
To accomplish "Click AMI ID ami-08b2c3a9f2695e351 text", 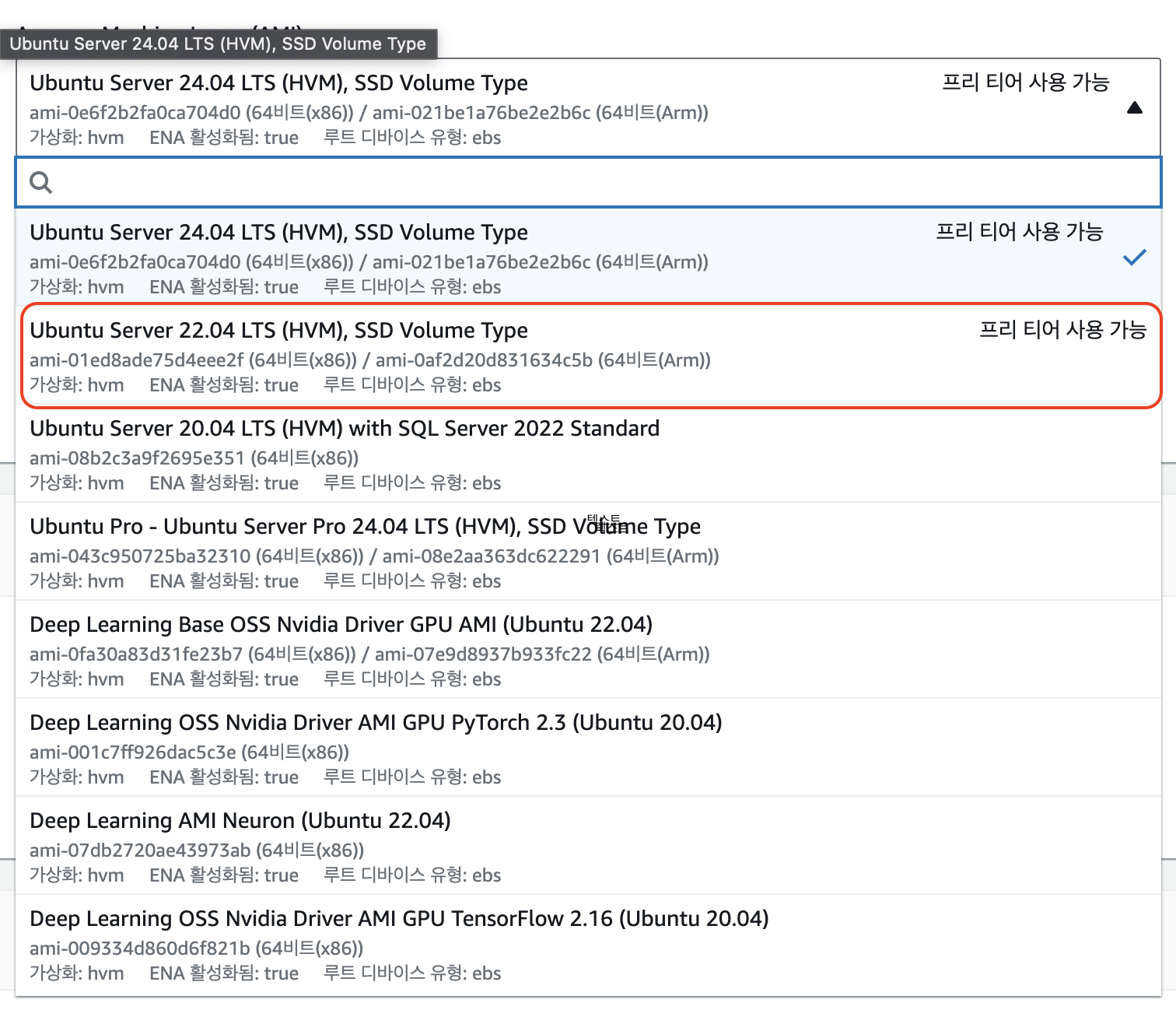I will click(x=137, y=458).
